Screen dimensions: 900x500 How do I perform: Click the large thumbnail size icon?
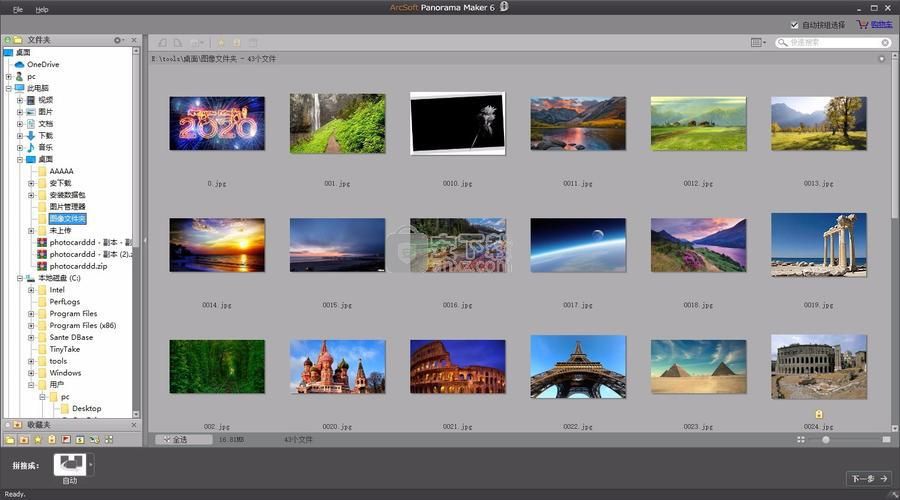(886, 440)
